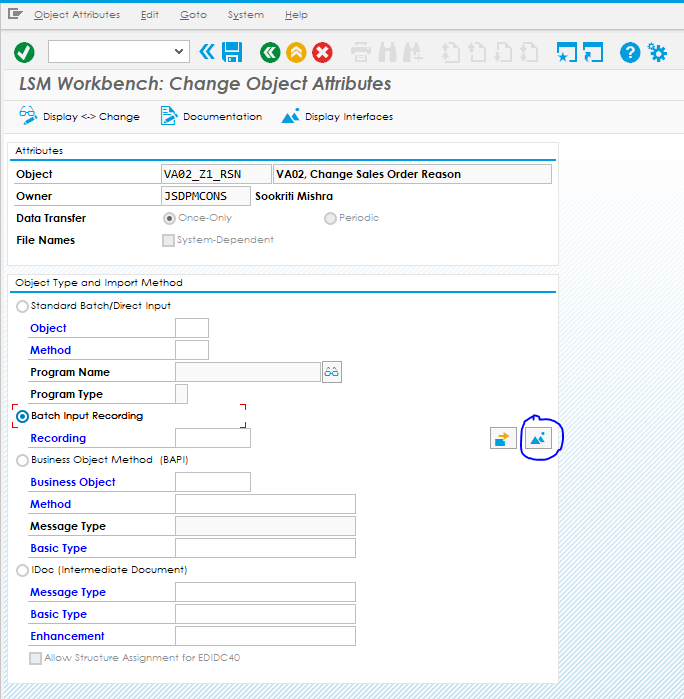Select Business Object Method (BAPI) option

click(23, 460)
